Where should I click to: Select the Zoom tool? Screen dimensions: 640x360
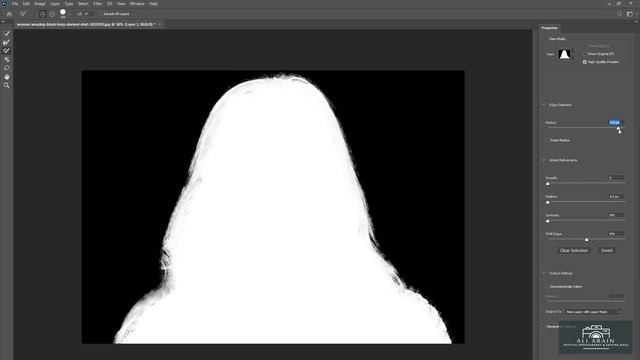coord(7,85)
